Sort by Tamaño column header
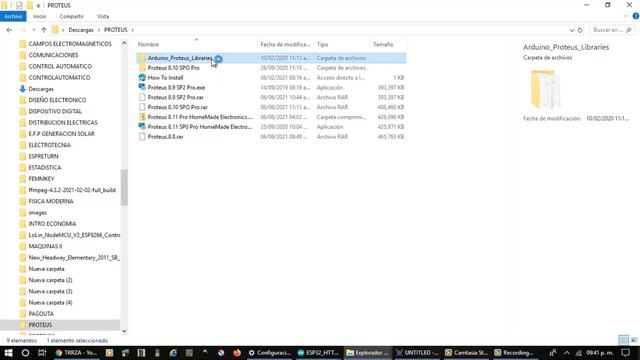Screen dimensions: 640x360 (383, 44)
